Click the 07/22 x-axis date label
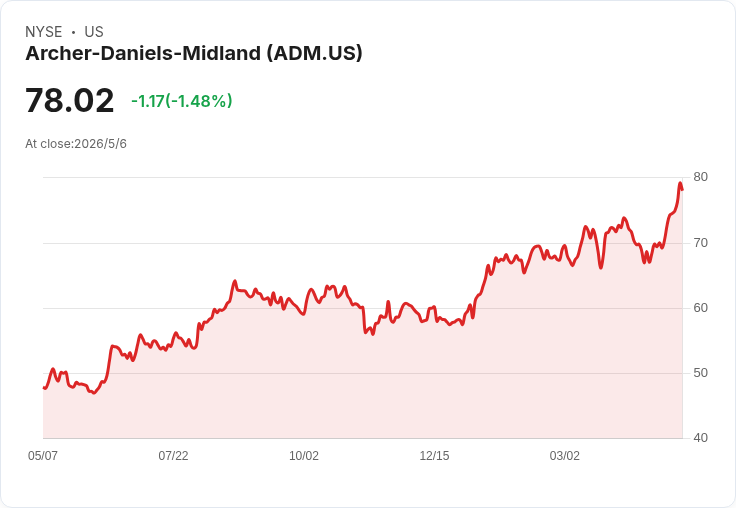 [x=173, y=455]
